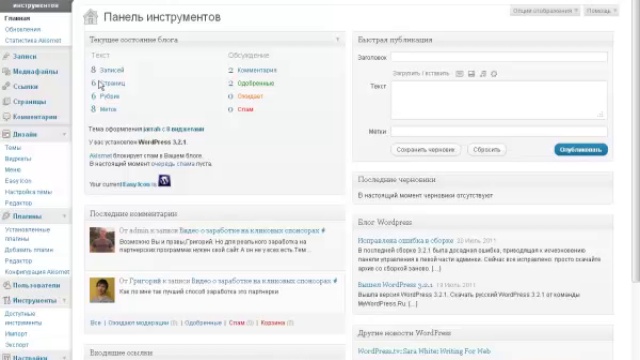Click in the Заголовок title field
This screenshot has width=640, height=360.
point(499,57)
